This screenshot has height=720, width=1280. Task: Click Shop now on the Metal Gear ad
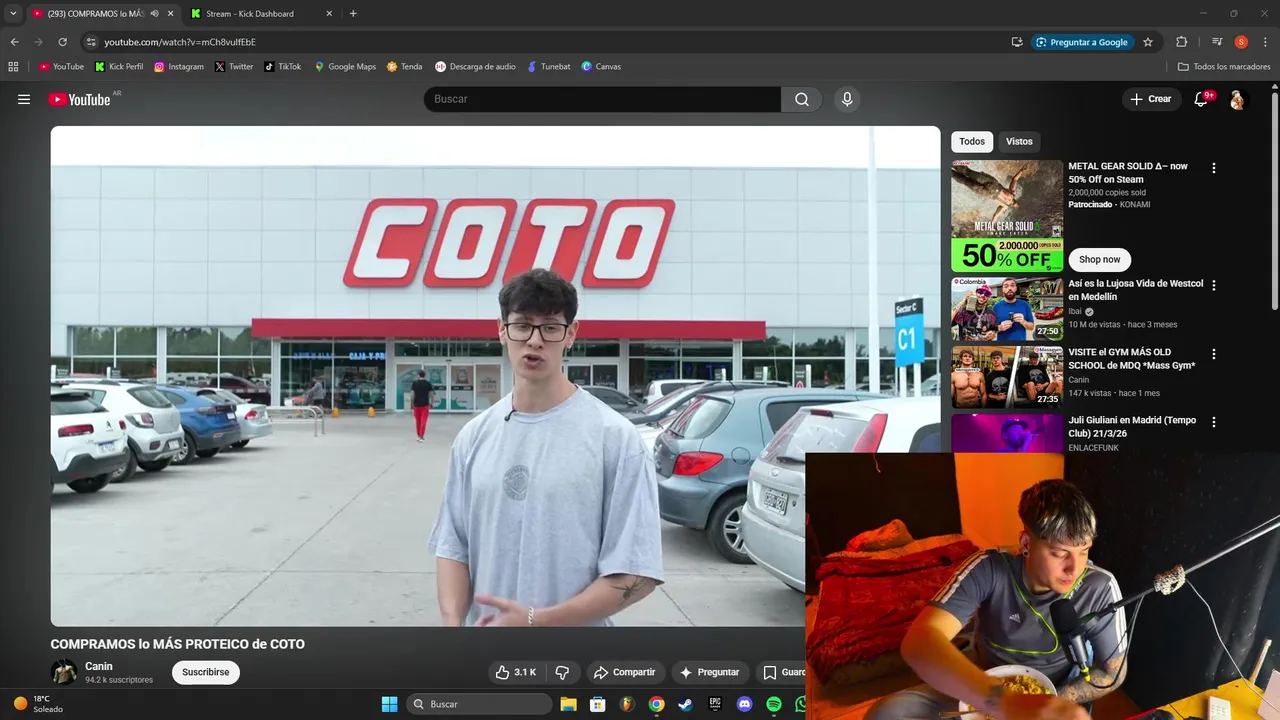[x=1100, y=259]
